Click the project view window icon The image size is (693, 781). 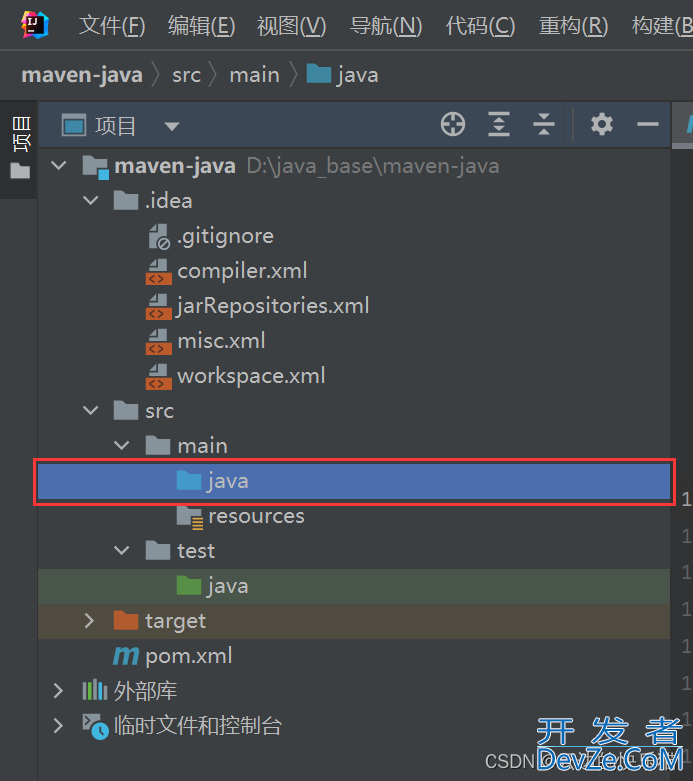tap(74, 125)
